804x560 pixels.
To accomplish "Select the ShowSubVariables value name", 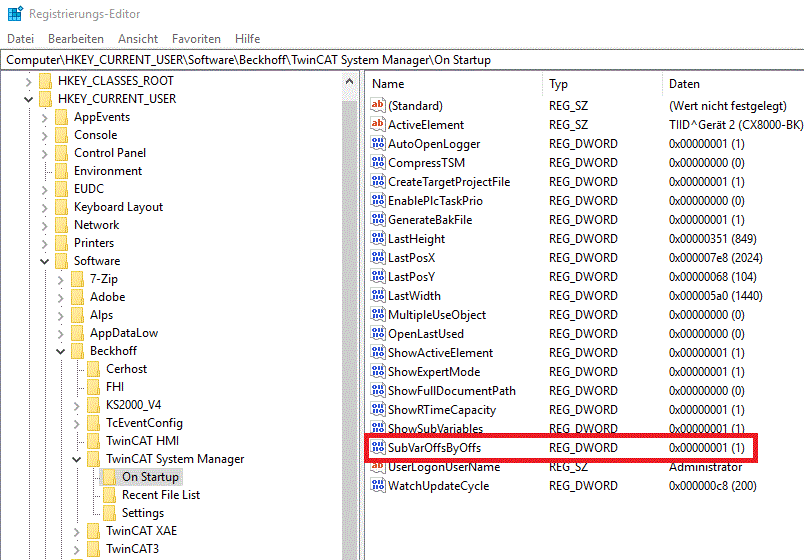I will tap(435, 428).
